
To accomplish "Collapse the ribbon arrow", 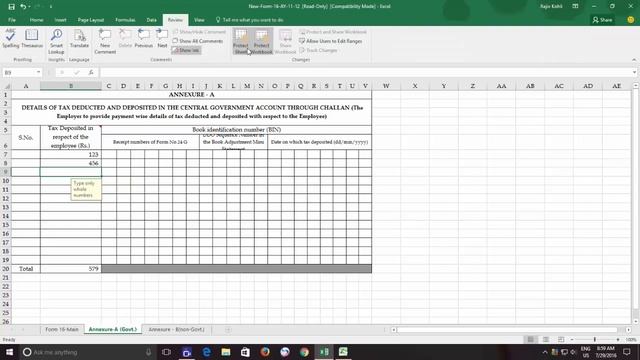I will (x=634, y=60).
